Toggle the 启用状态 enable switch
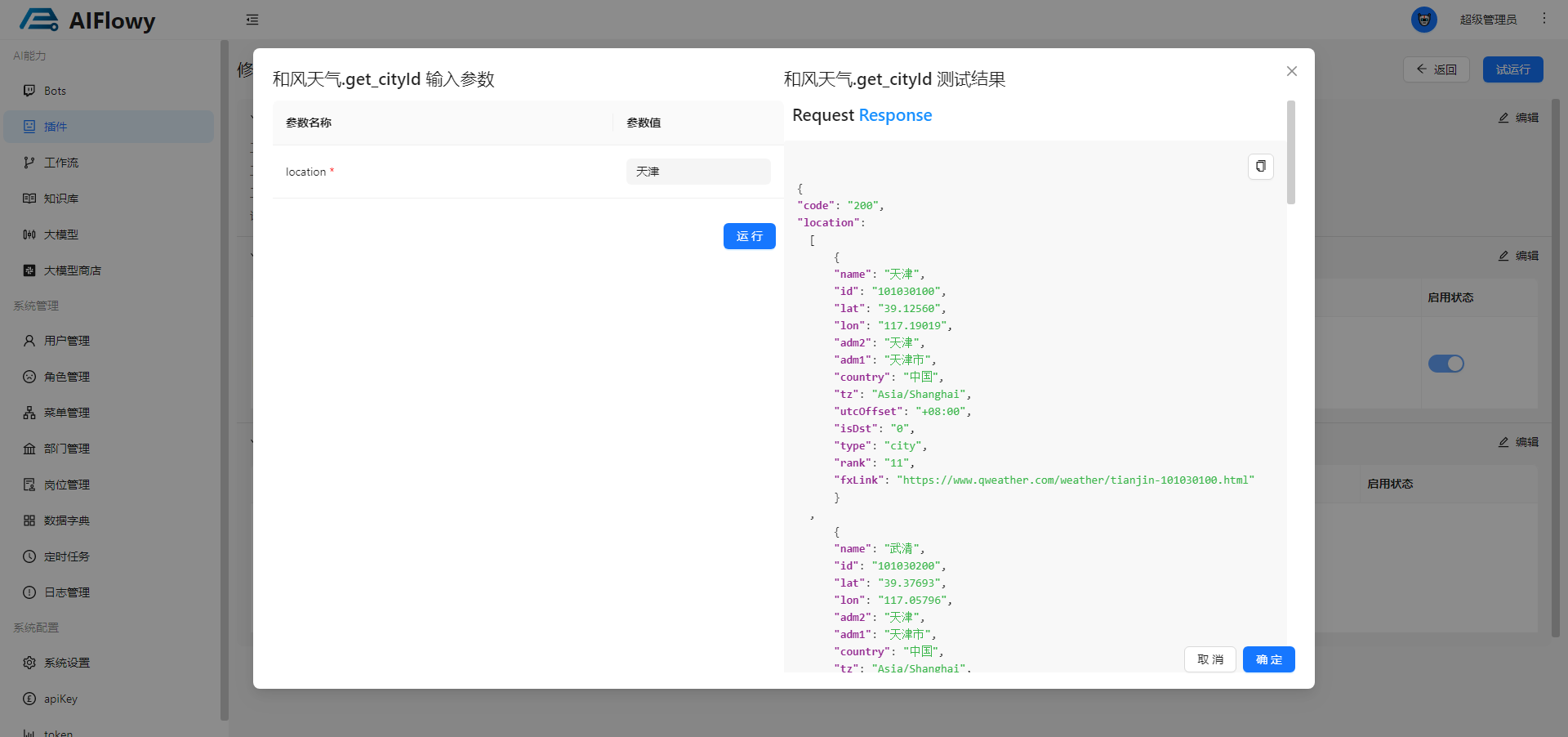The height and width of the screenshot is (737, 1568). click(1445, 364)
